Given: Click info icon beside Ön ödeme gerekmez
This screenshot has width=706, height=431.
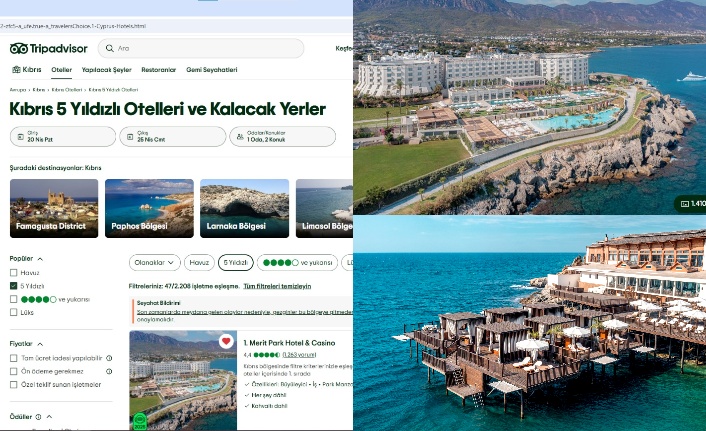Looking at the screenshot, I should [109, 372].
